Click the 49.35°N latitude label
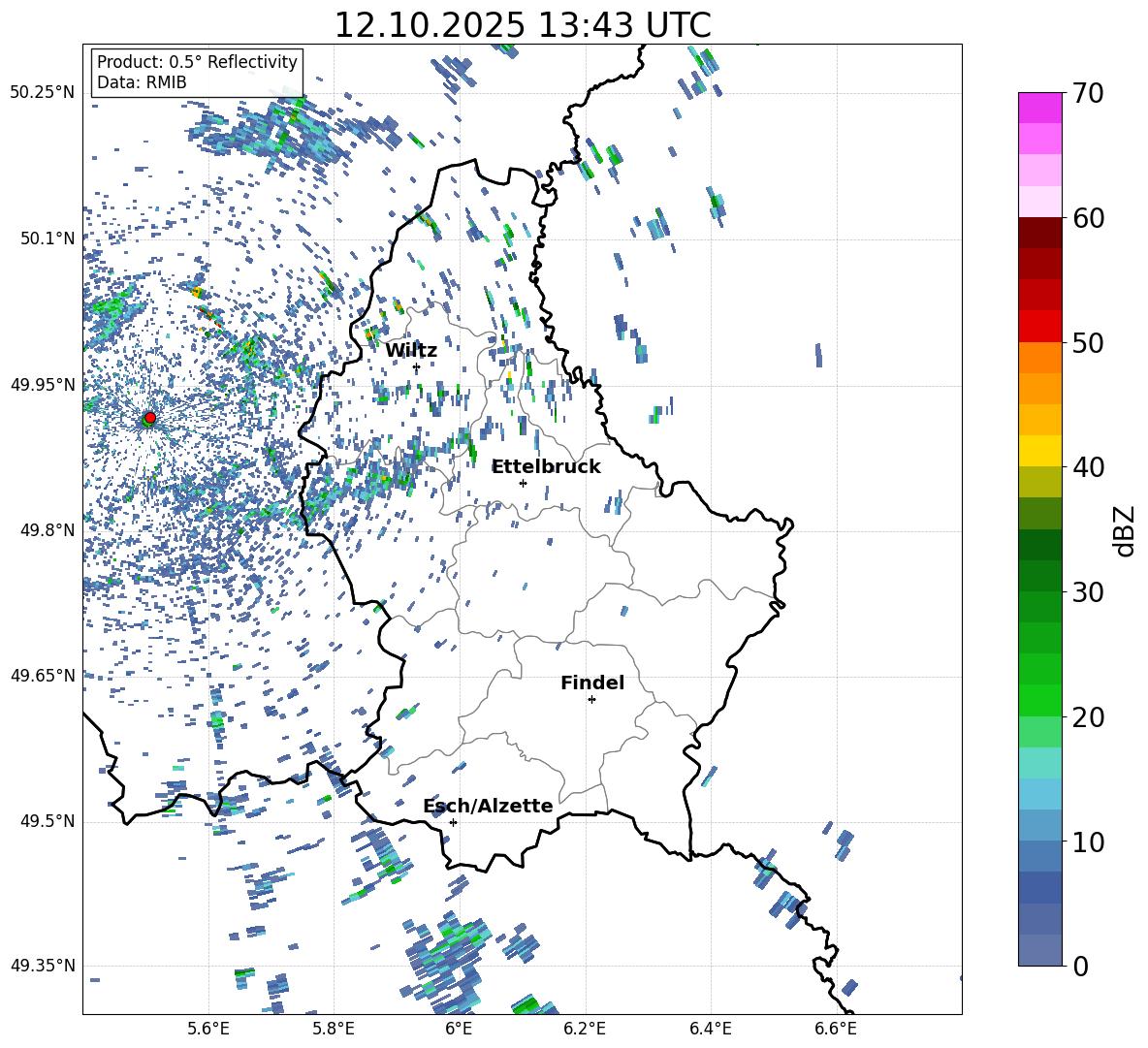The width and height of the screenshot is (1148, 1048). point(43,966)
